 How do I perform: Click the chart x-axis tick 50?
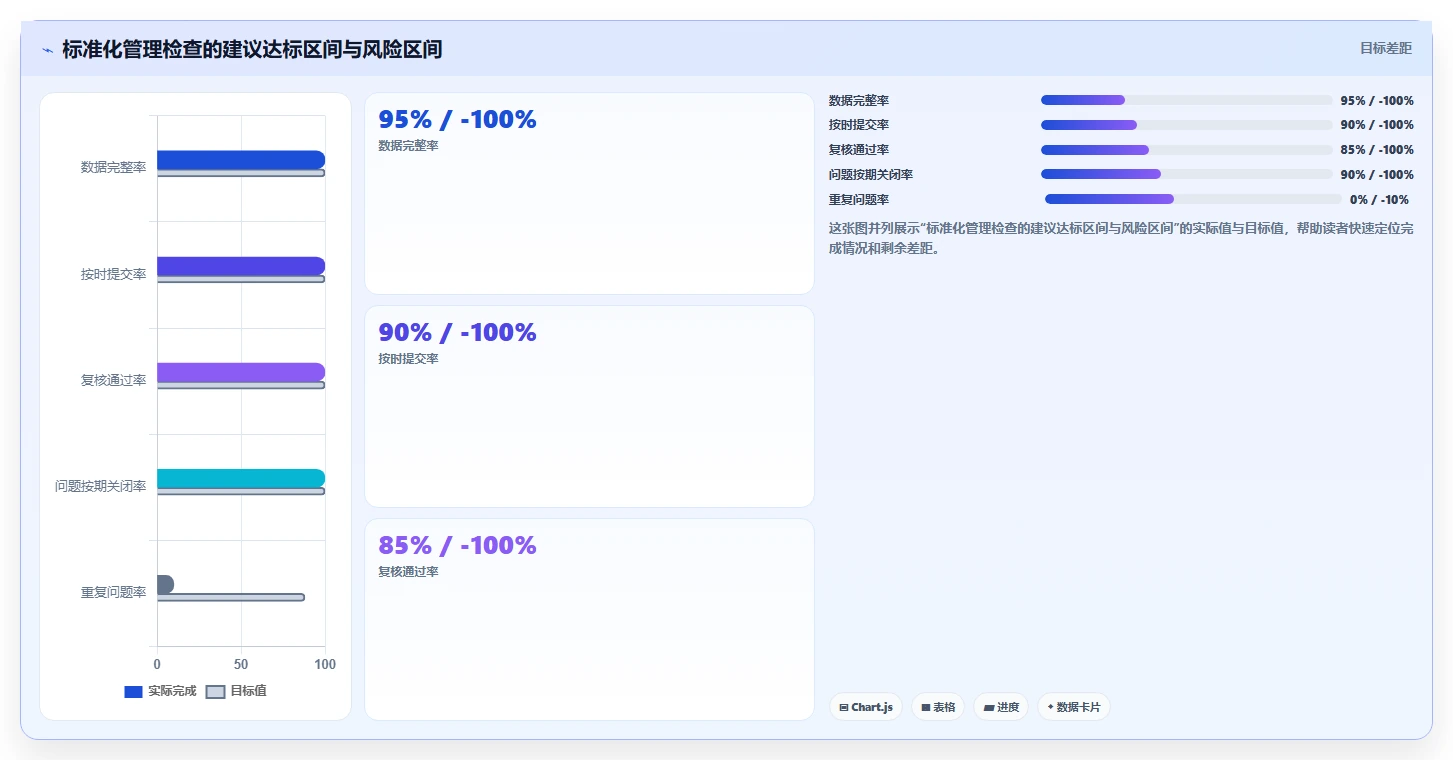241,664
